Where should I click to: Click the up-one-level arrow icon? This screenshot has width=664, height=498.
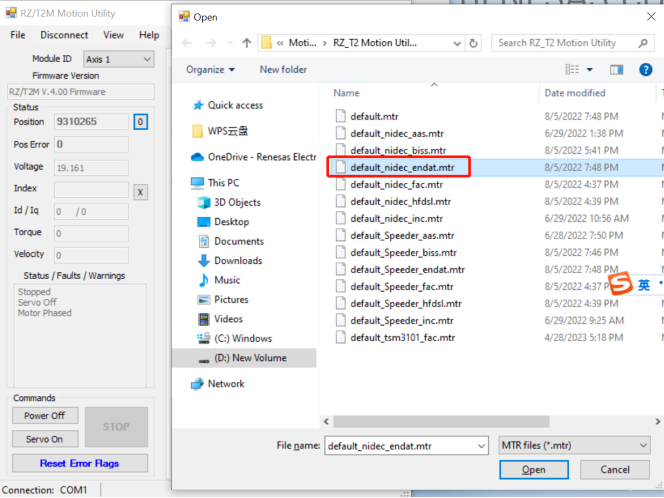(x=246, y=43)
